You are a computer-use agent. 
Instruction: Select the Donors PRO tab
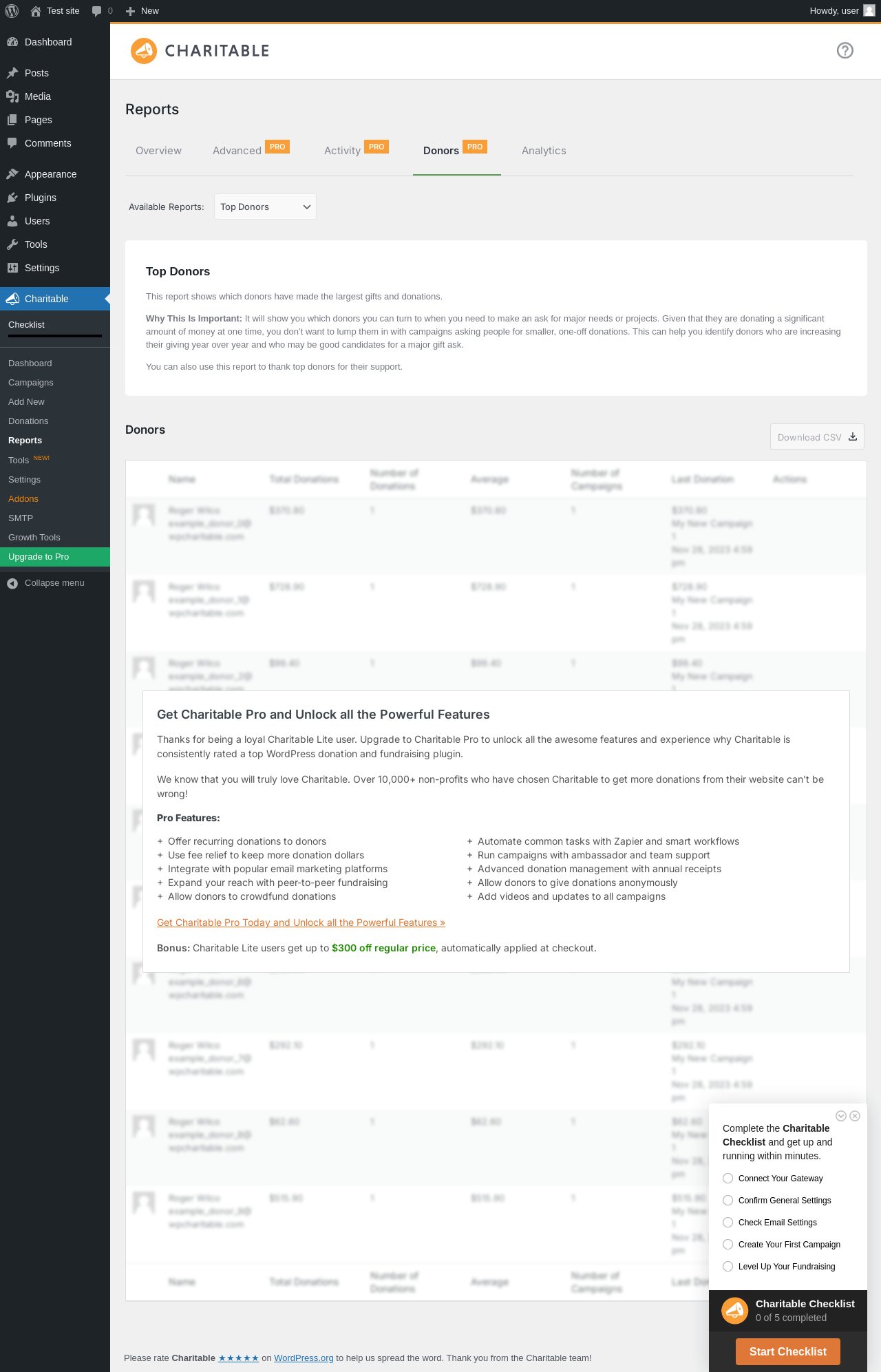pos(456,151)
